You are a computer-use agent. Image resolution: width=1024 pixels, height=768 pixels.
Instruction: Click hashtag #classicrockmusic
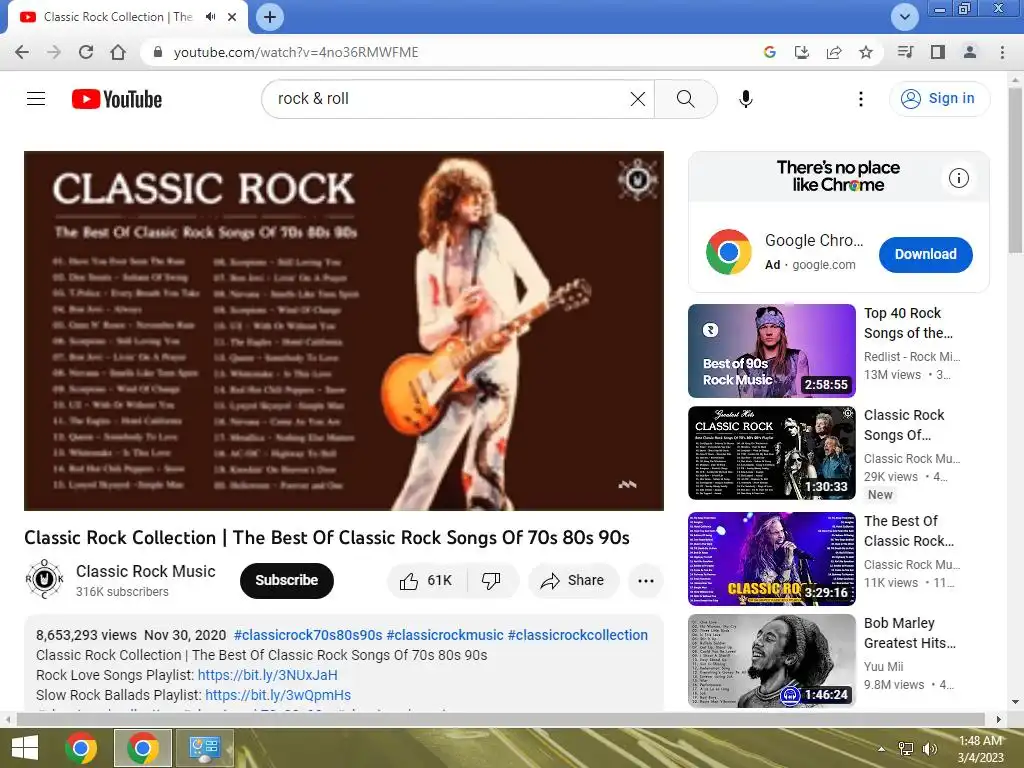[x=445, y=635]
